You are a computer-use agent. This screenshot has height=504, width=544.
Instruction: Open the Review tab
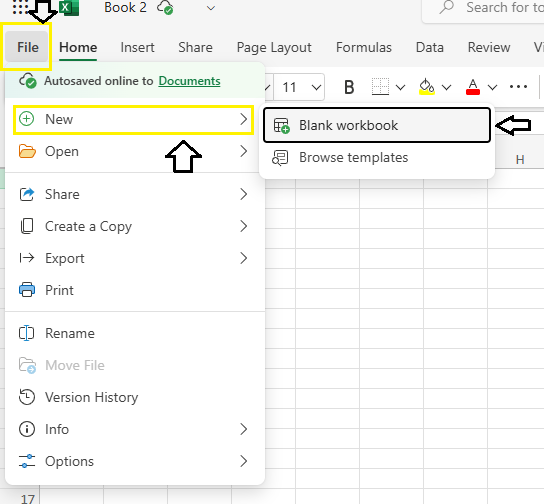coord(489,48)
